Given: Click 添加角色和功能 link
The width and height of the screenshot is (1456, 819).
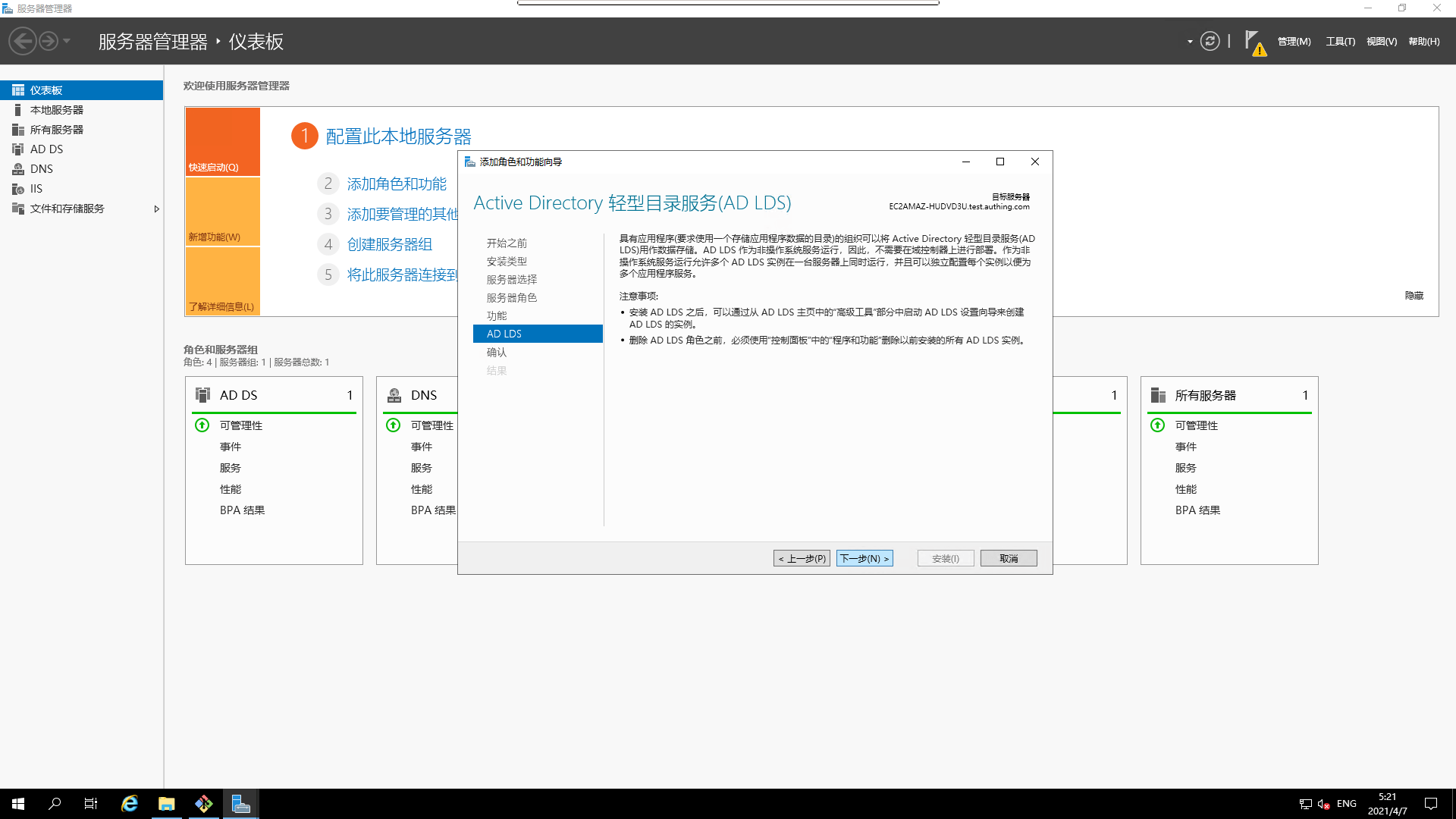Looking at the screenshot, I should [396, 184].
